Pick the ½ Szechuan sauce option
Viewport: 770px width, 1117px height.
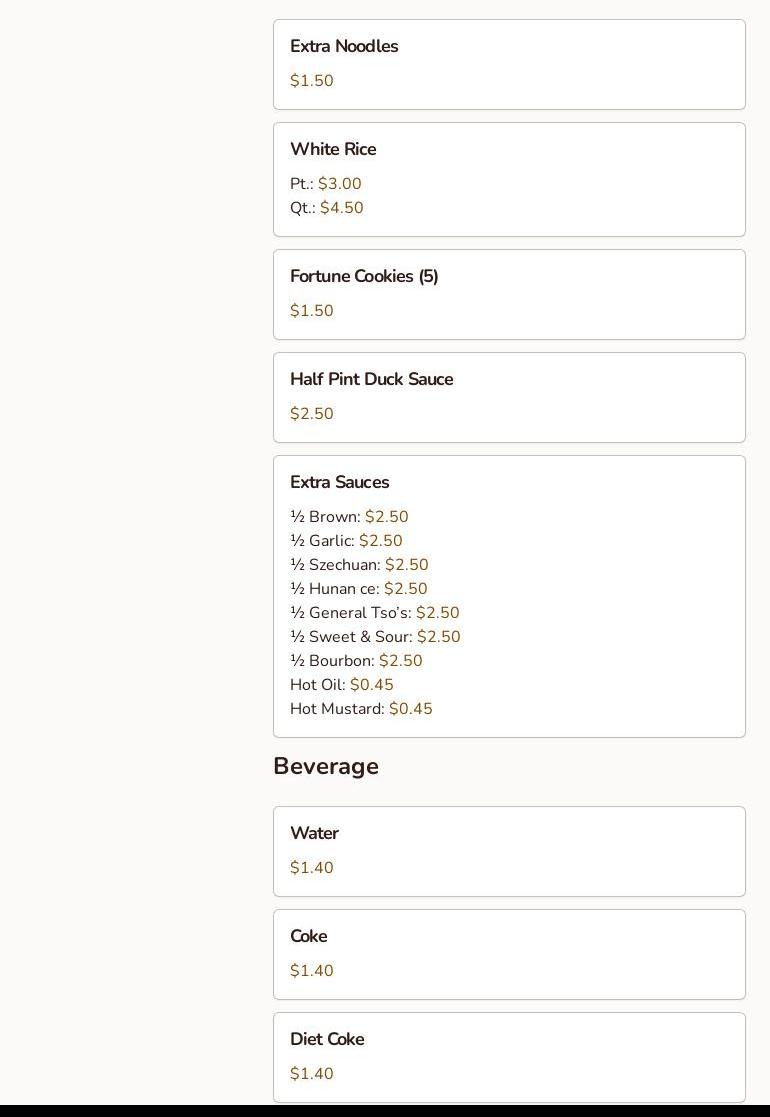point(359,565)
